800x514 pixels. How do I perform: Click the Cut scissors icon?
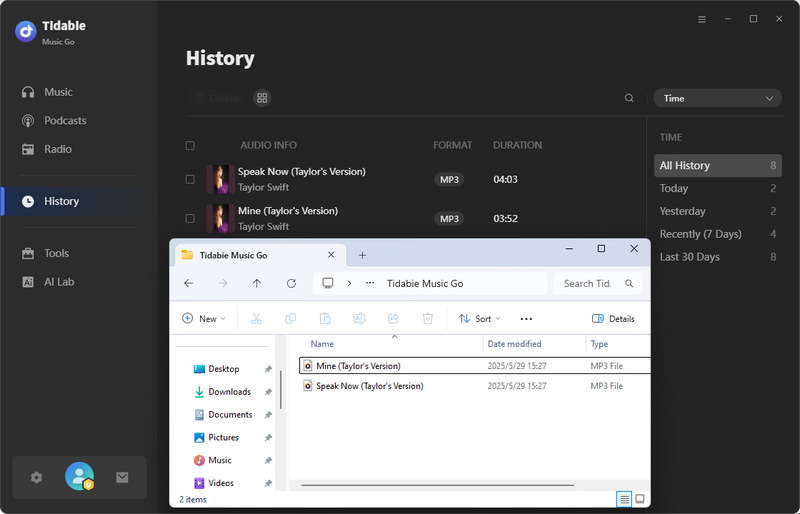pos(256,319)
